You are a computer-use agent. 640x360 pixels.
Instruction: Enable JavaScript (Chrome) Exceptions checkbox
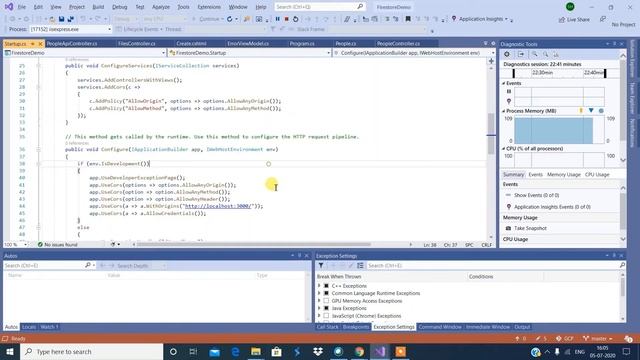[x=326, y=316]
